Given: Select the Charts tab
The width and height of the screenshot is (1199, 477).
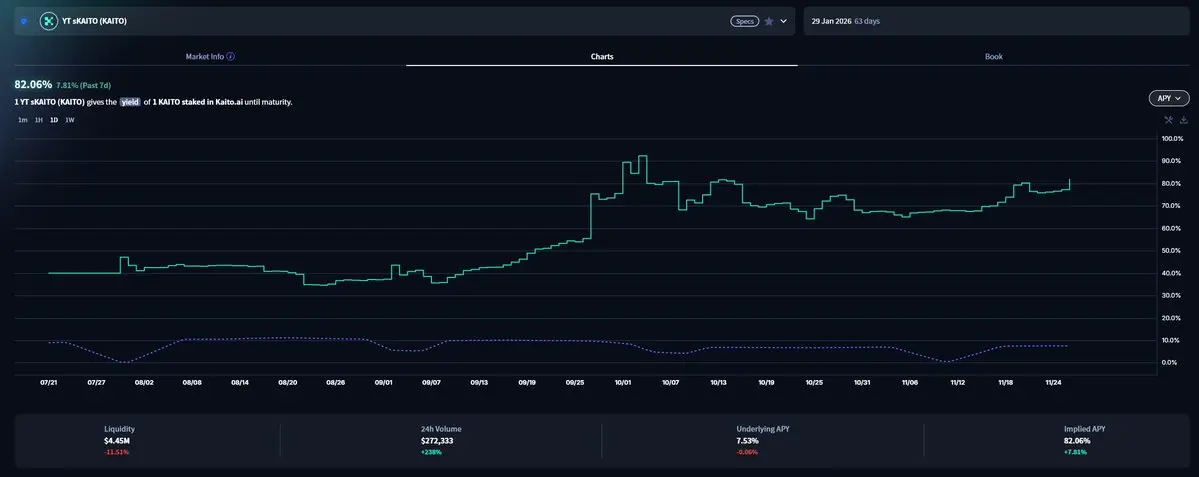Looking at the screenshot, I should 602,57.
